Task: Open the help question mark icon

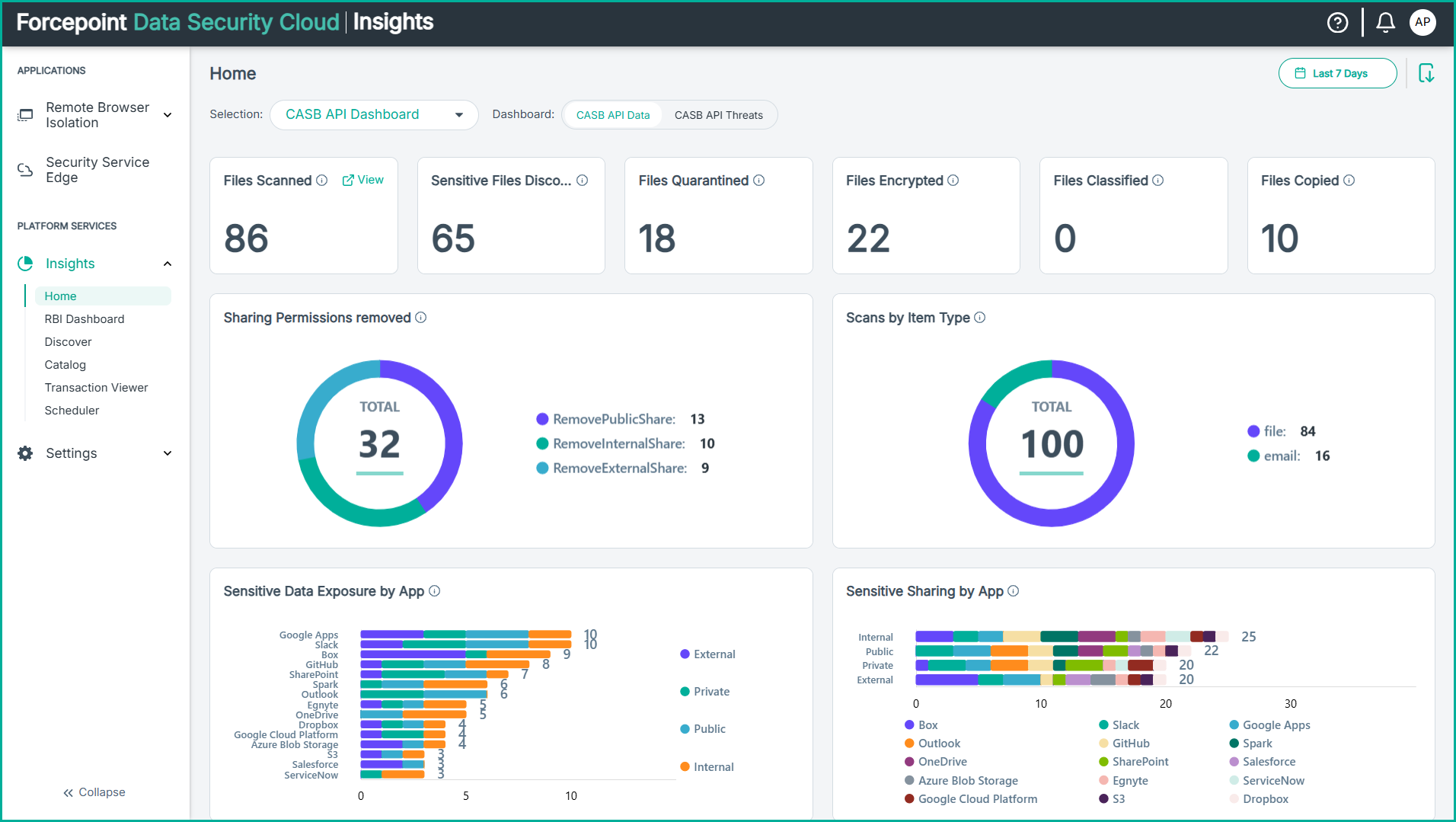Action: (1337, 23)
